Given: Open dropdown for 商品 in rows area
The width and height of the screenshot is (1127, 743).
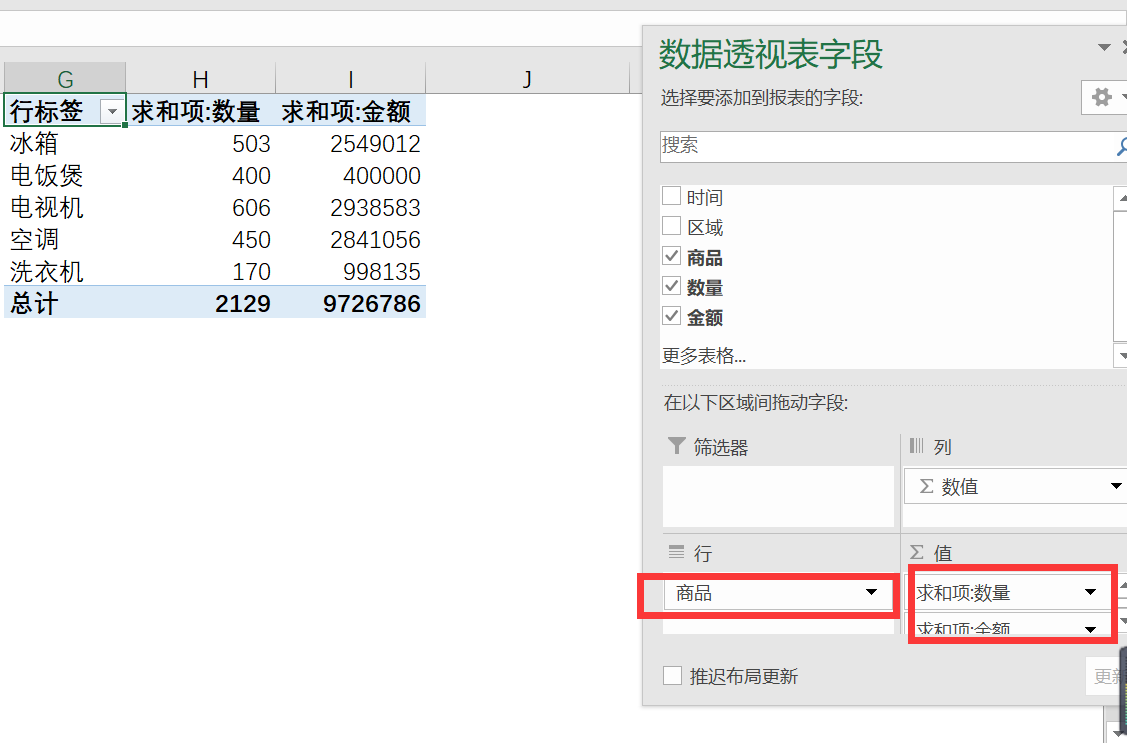Looking at the screenshot, I should pyautogui.click(x=871, y=592).
